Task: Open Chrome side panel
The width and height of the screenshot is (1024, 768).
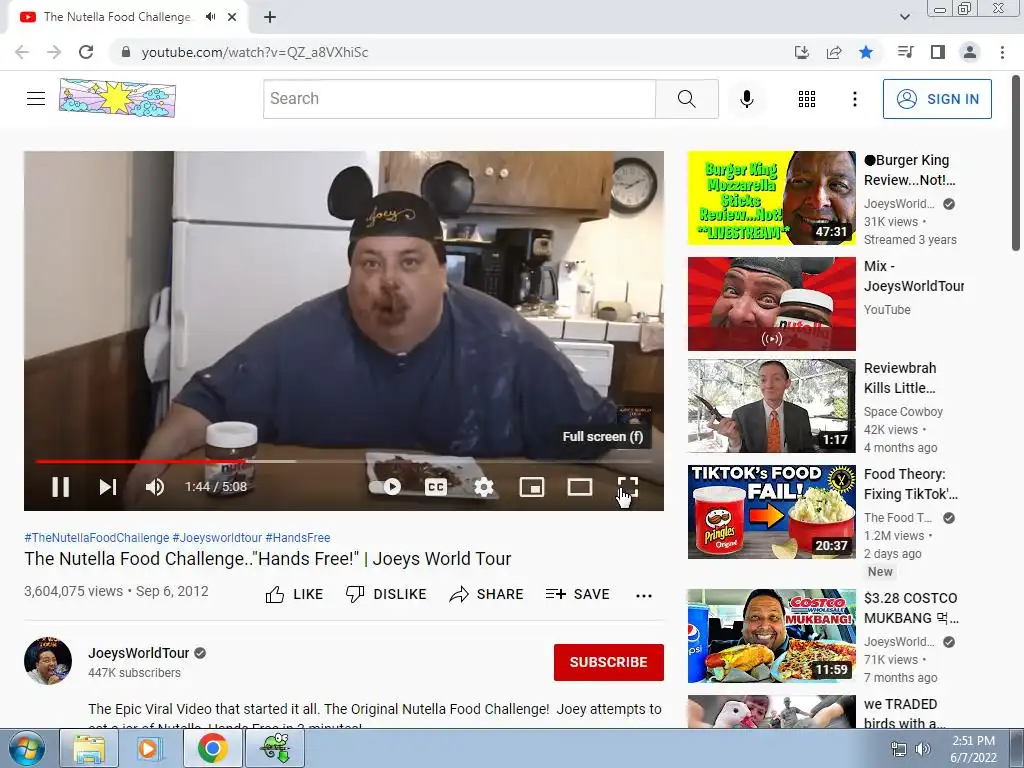Action: [x=938, y=52]
